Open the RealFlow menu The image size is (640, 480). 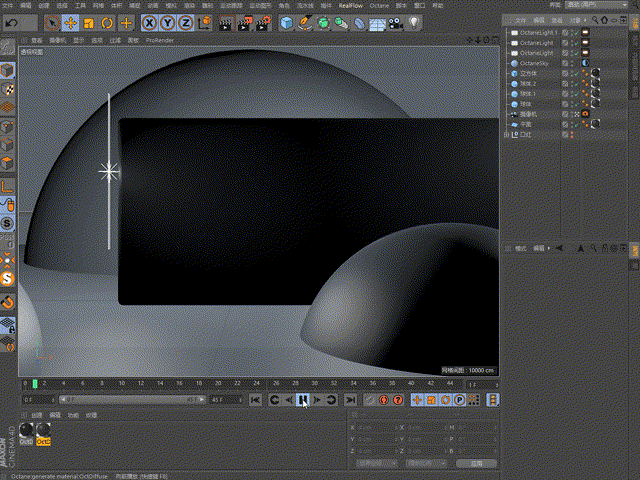(350, 5)
